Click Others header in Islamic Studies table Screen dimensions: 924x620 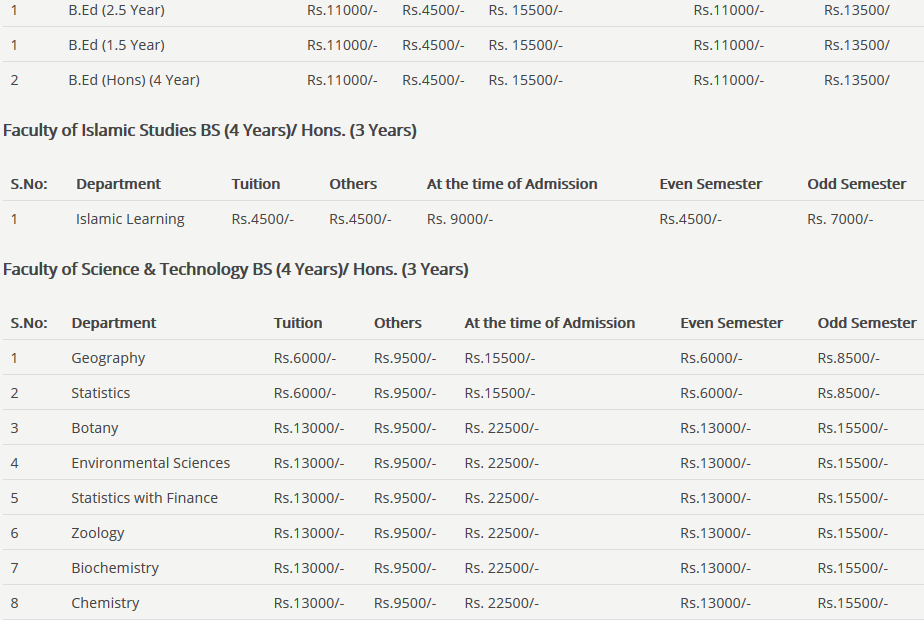(353, 184)
